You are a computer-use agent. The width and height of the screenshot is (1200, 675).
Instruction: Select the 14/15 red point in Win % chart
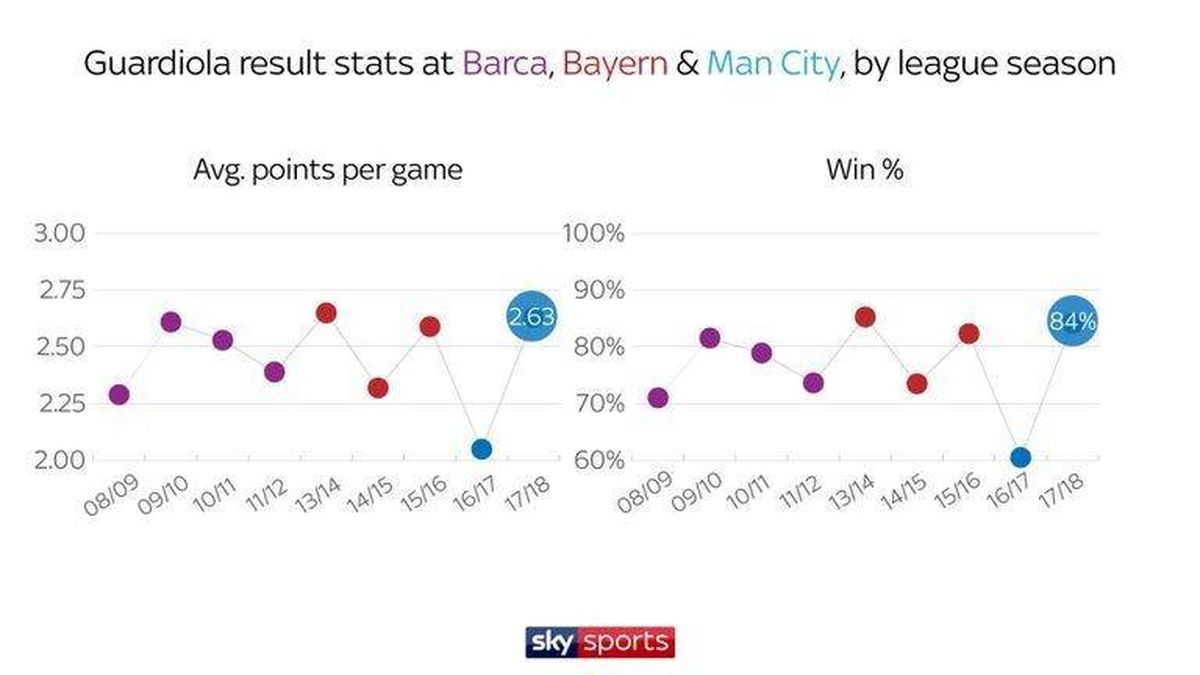pos(917,384)
